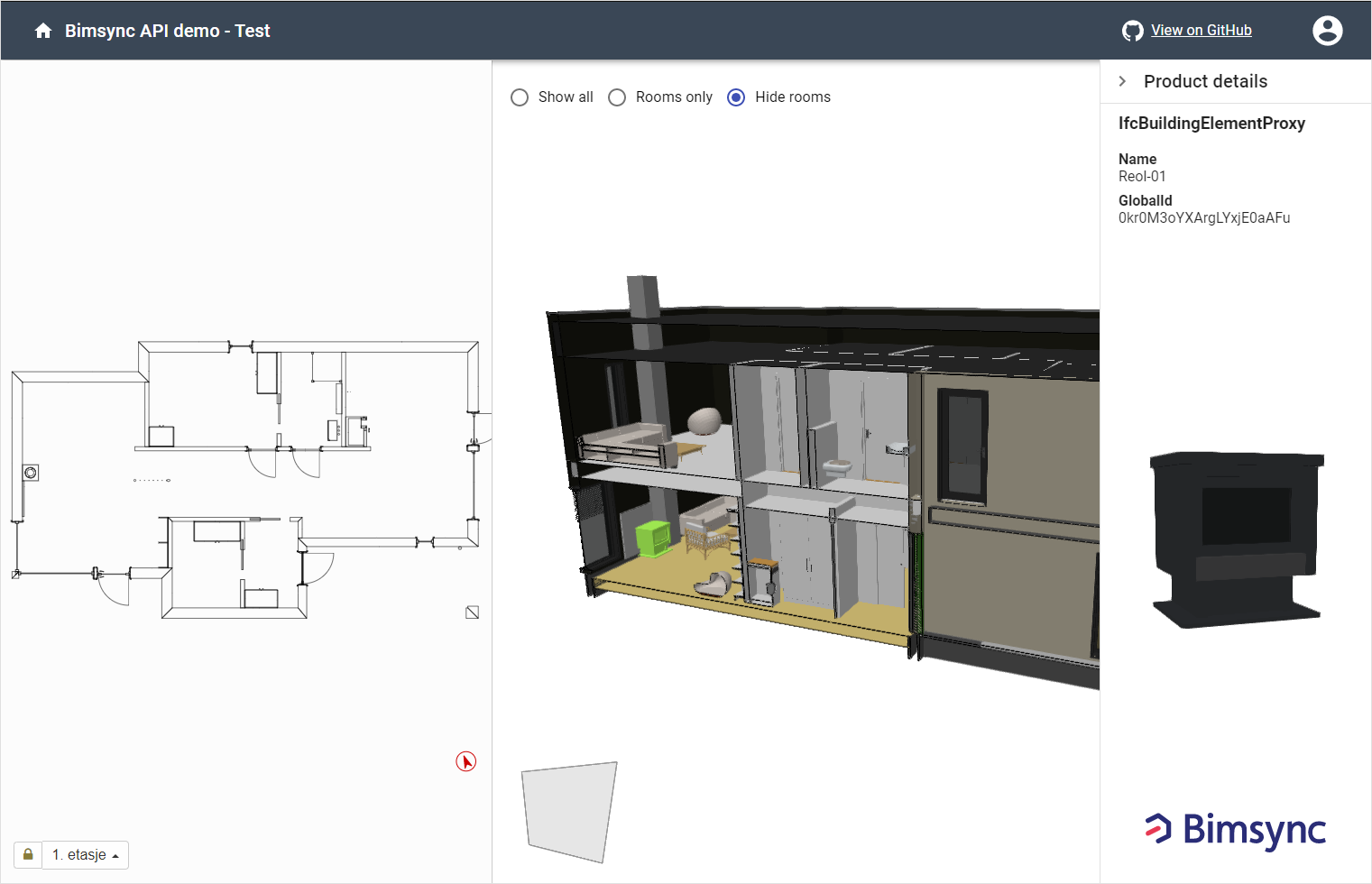
Task: Click the dropdown arrow beside '1. etasje'
Action: point(115,854)
